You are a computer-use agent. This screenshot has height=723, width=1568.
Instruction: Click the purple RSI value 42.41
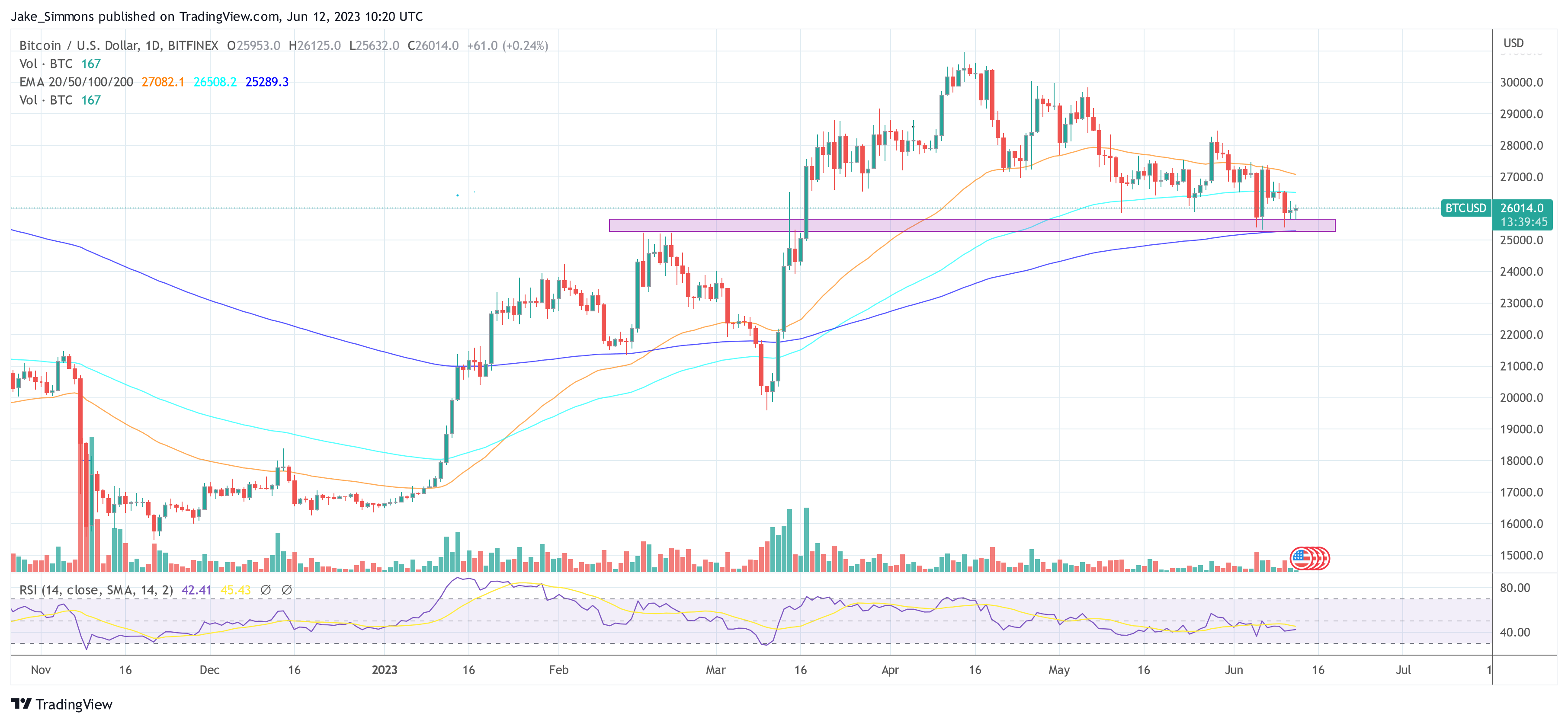point(196,590)
